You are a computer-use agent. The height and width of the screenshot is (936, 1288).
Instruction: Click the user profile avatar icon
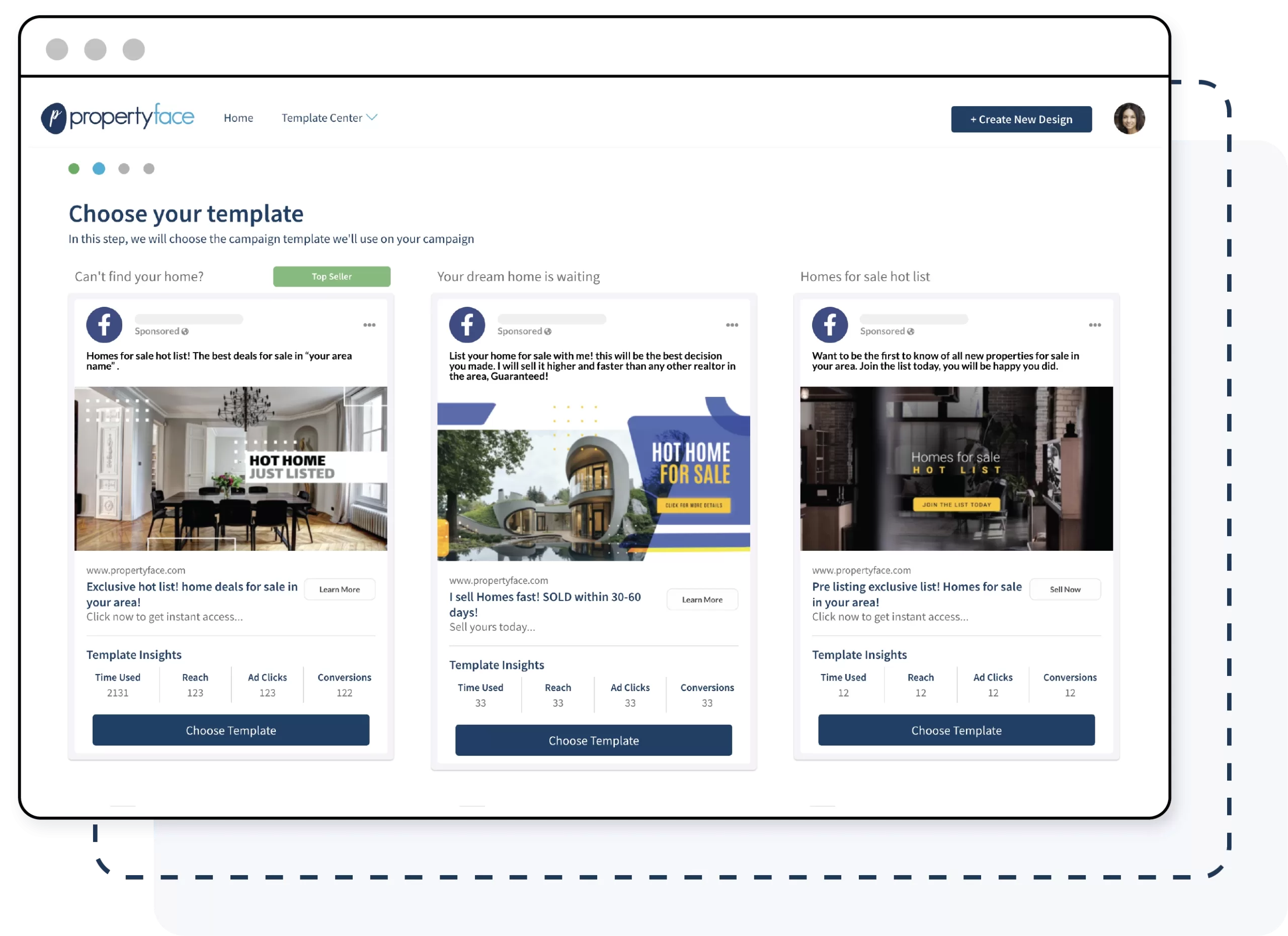point(1131,119)
